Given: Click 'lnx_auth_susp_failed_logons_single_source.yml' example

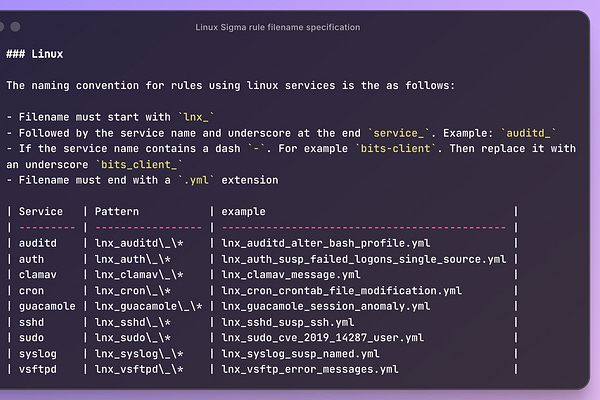Looking at the screenshot, I should (364, 260).
